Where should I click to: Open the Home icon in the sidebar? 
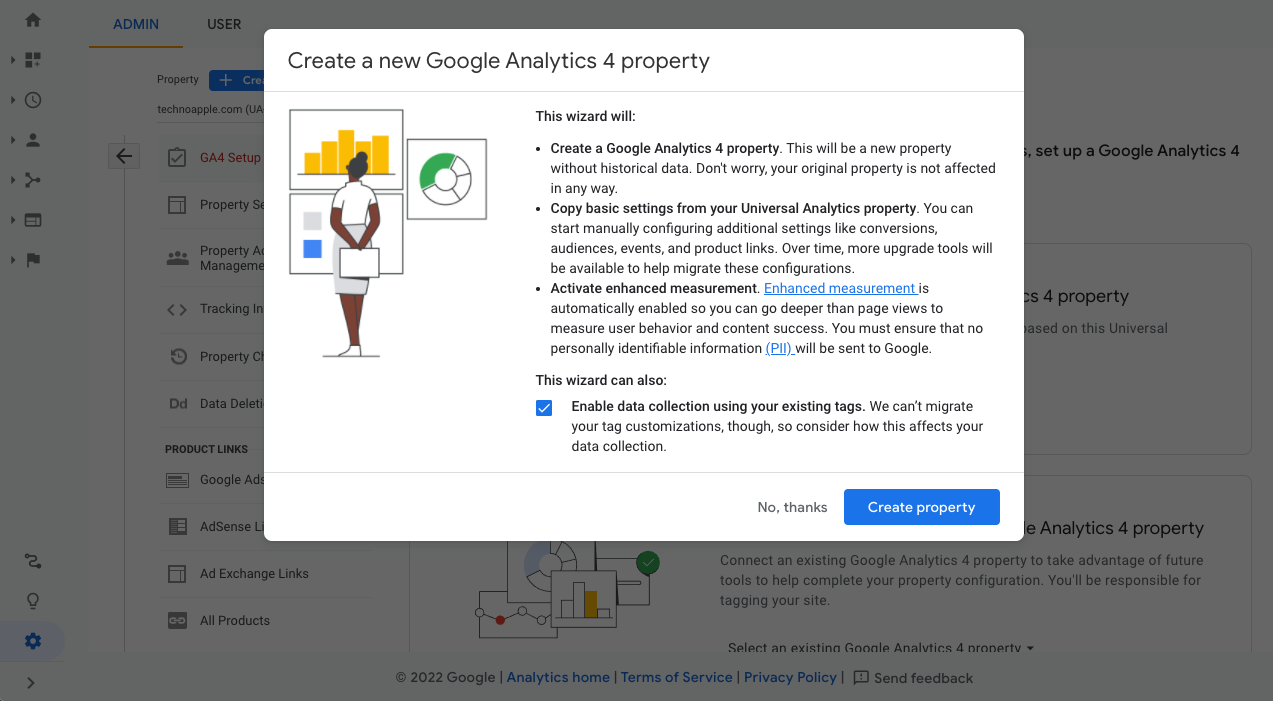point(31,18)
